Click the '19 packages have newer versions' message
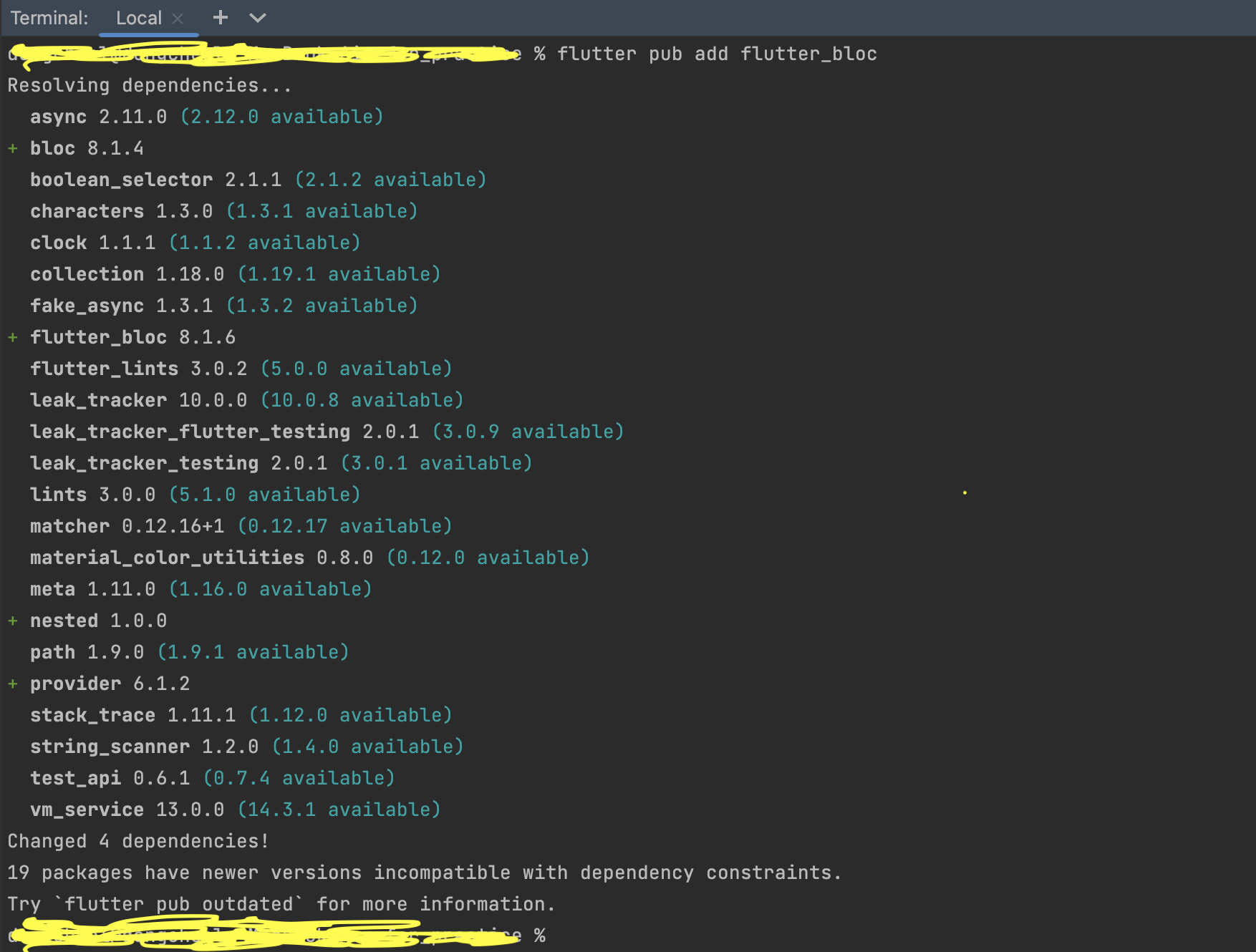1256x952 pixels. click(x=425, y=873)
